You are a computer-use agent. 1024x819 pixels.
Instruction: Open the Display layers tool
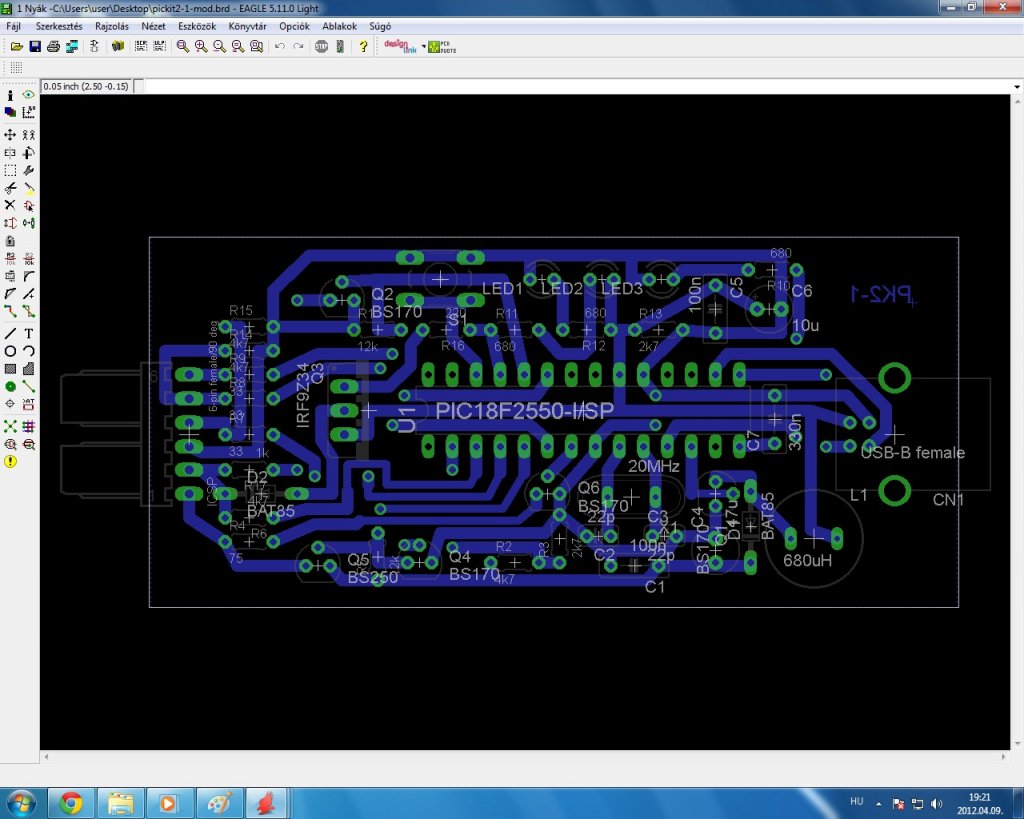pyautogui.click(x=10, y=112)
